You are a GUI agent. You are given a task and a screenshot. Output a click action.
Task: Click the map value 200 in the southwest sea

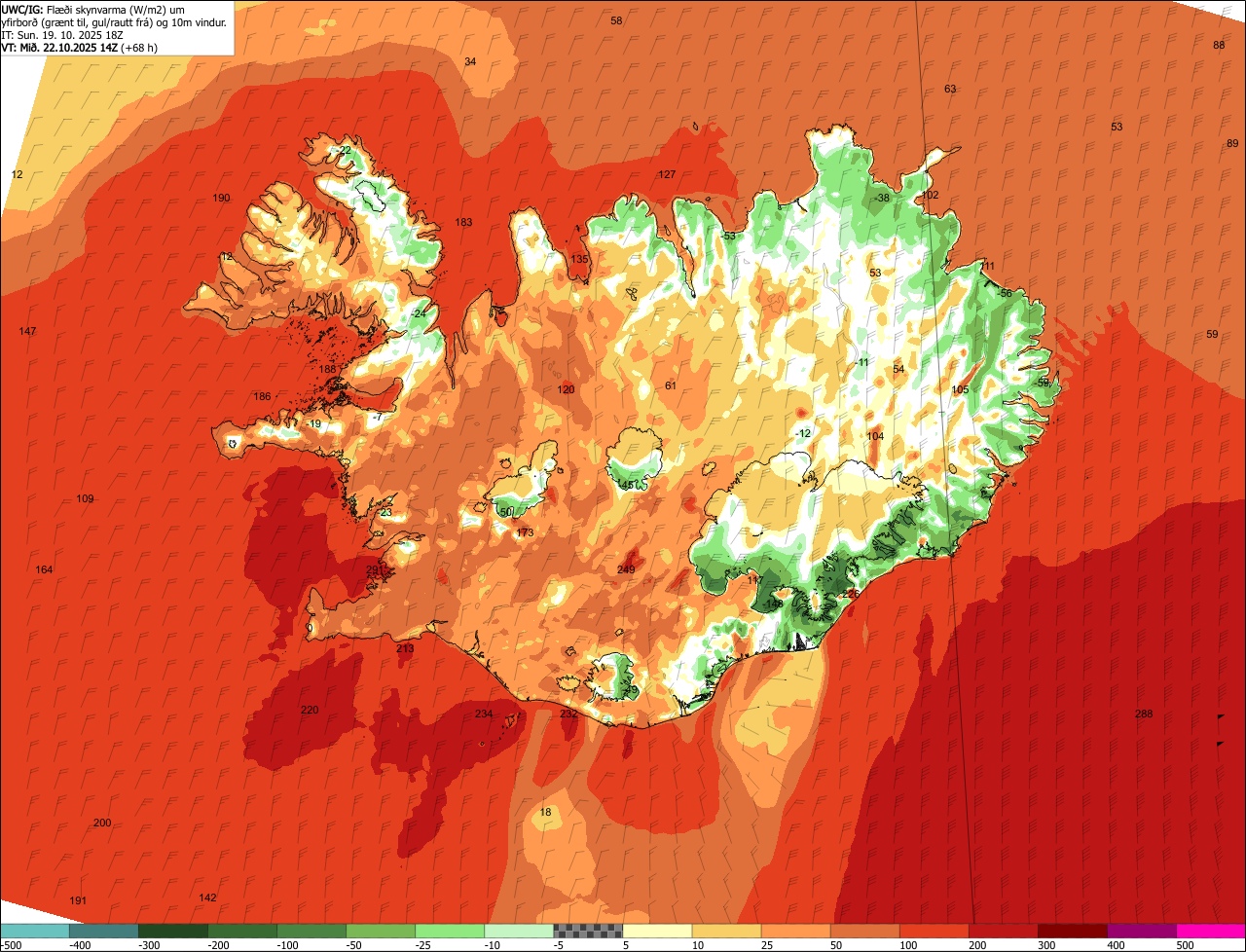[x=102, y=823]
